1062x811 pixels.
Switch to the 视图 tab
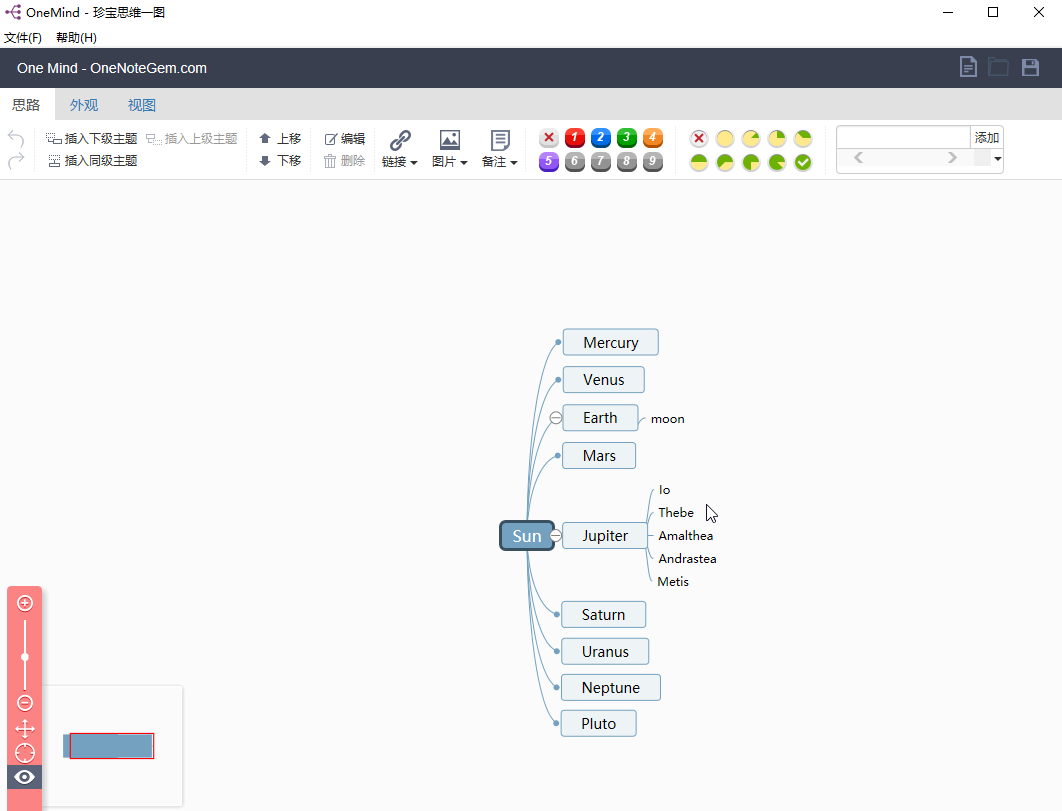pyautogui.click(x=142, y=105)
